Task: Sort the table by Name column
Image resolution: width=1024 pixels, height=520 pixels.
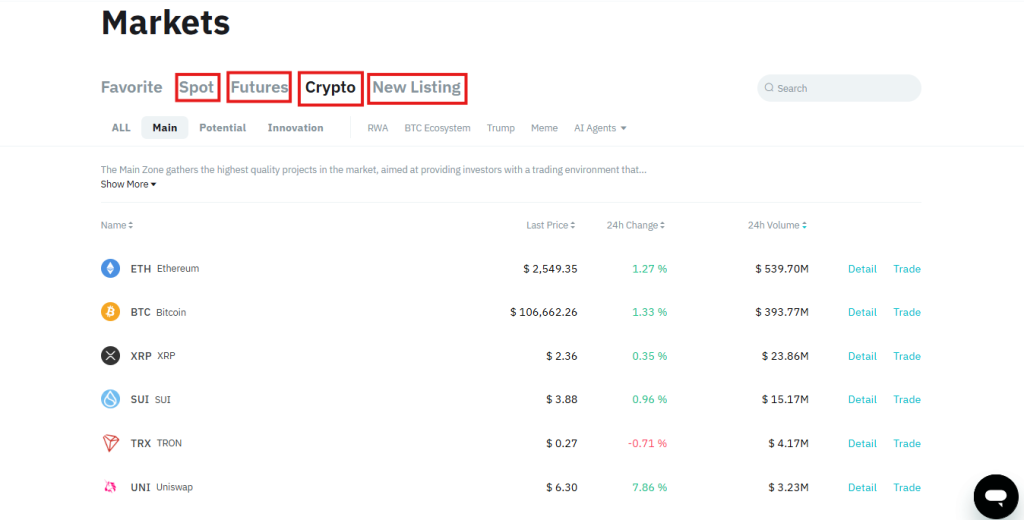Action: 117,225
